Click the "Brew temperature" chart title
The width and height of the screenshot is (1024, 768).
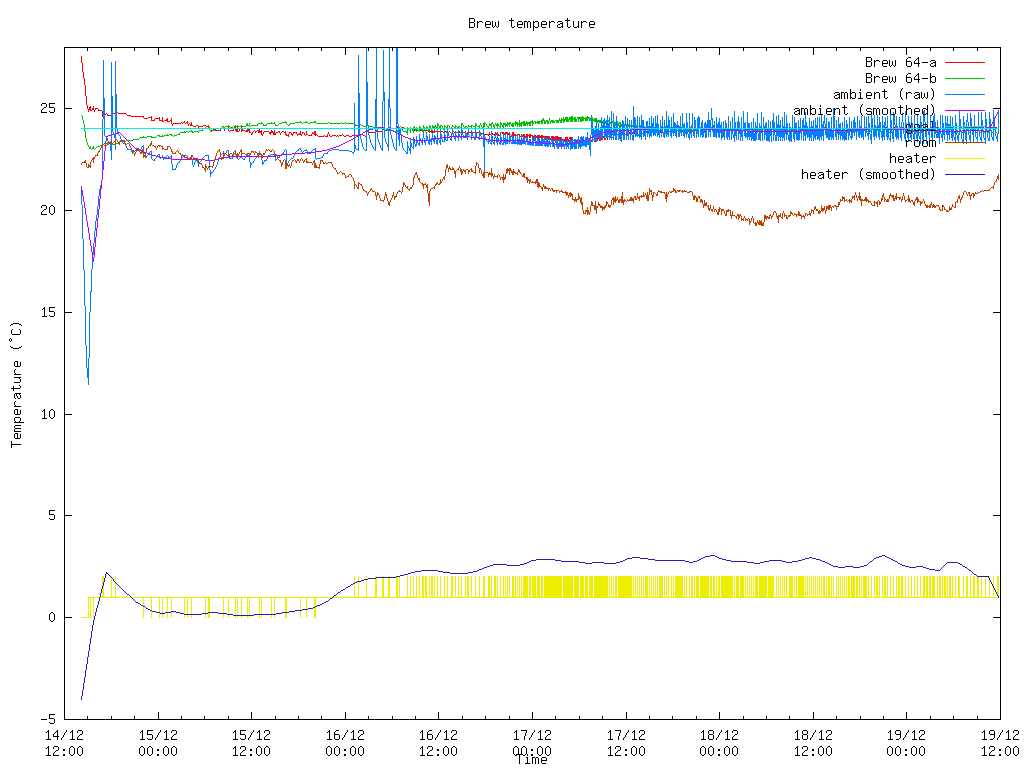tap(532, 24)
